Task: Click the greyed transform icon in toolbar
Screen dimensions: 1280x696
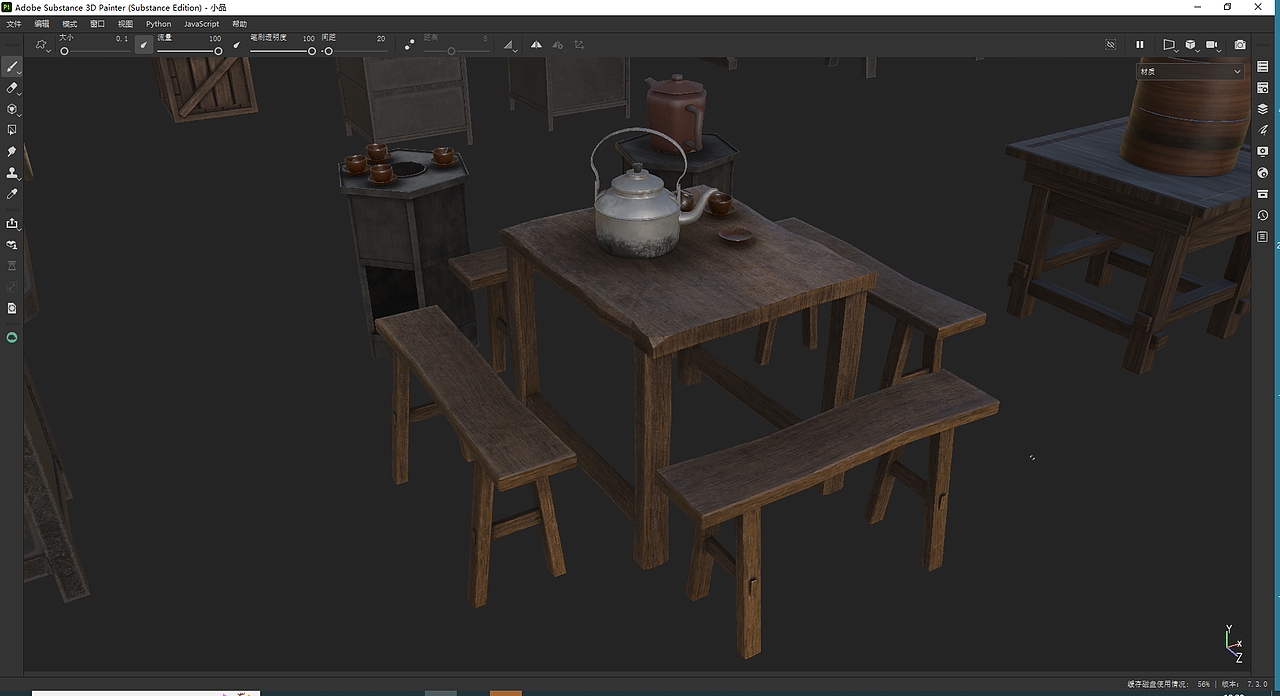Action: pyautogui.click(x=579, y=45)
